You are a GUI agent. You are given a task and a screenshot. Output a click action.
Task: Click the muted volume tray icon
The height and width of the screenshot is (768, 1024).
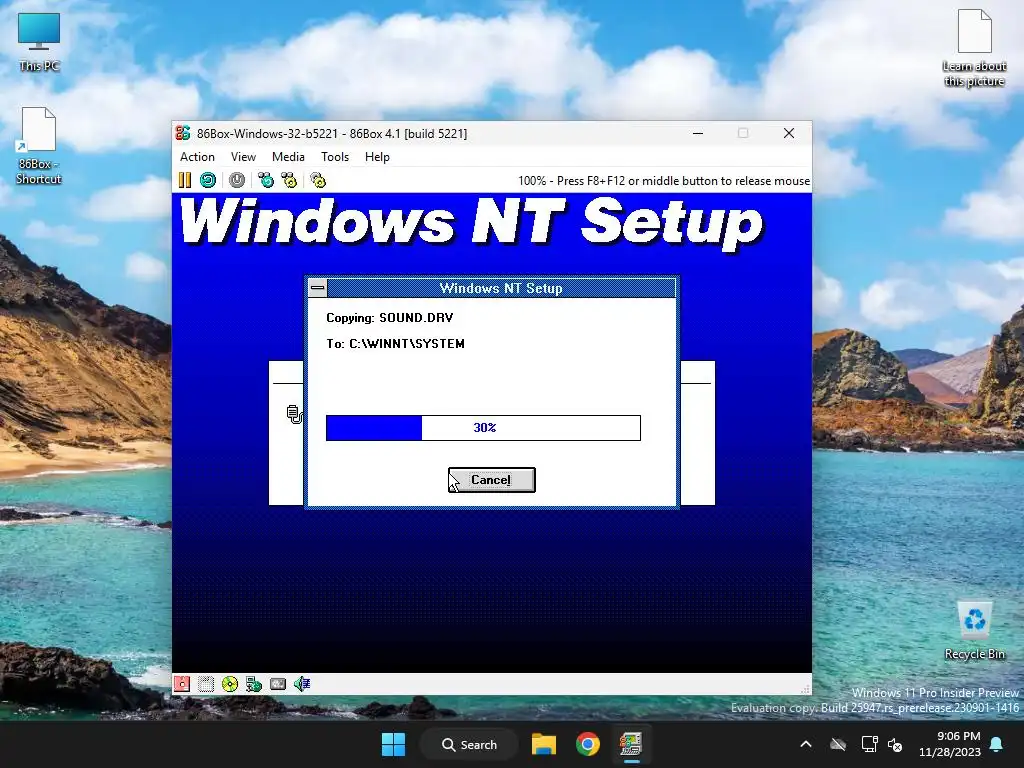[x=895, y=744]
